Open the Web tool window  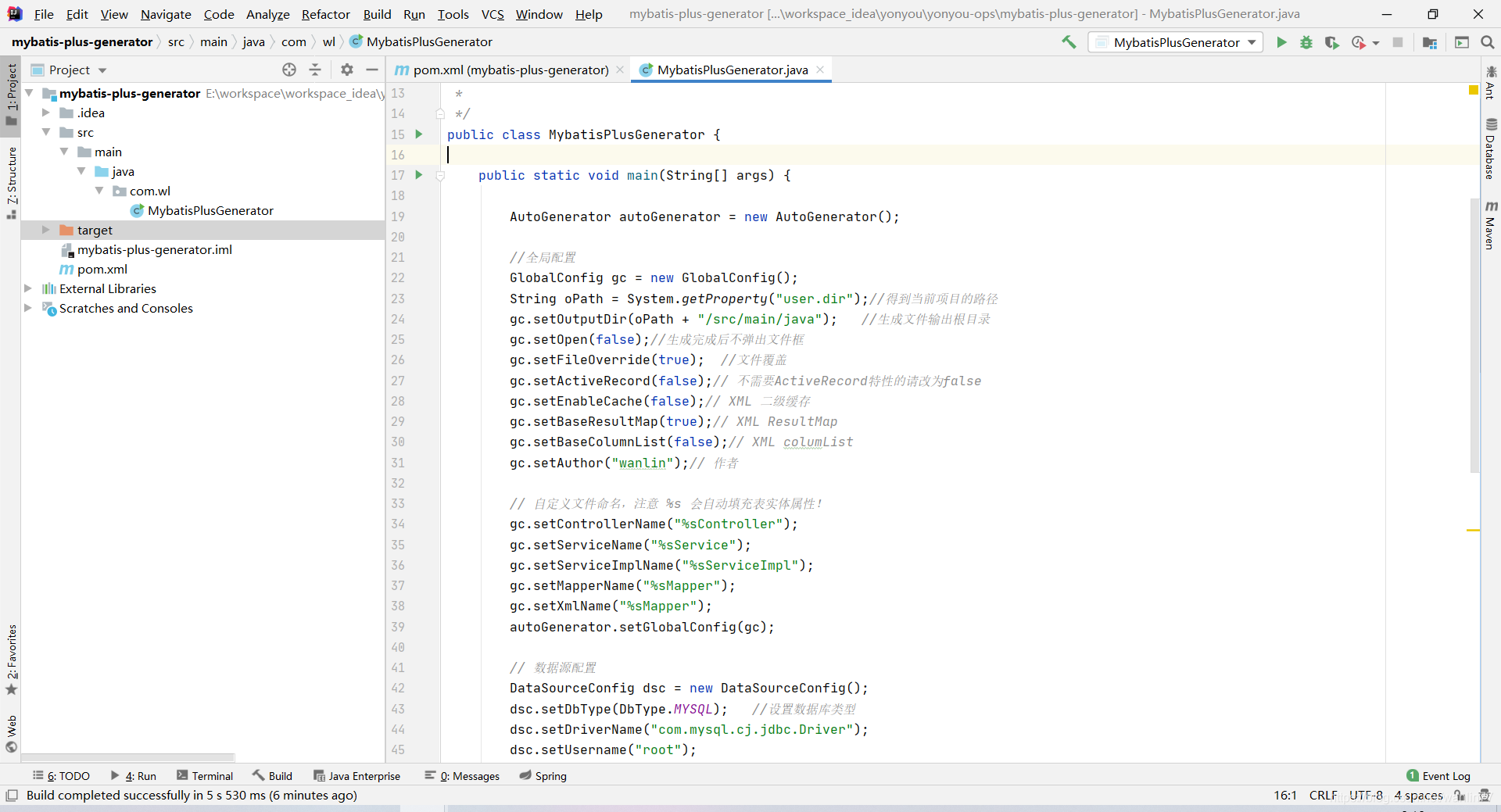(x=11, y=733)
